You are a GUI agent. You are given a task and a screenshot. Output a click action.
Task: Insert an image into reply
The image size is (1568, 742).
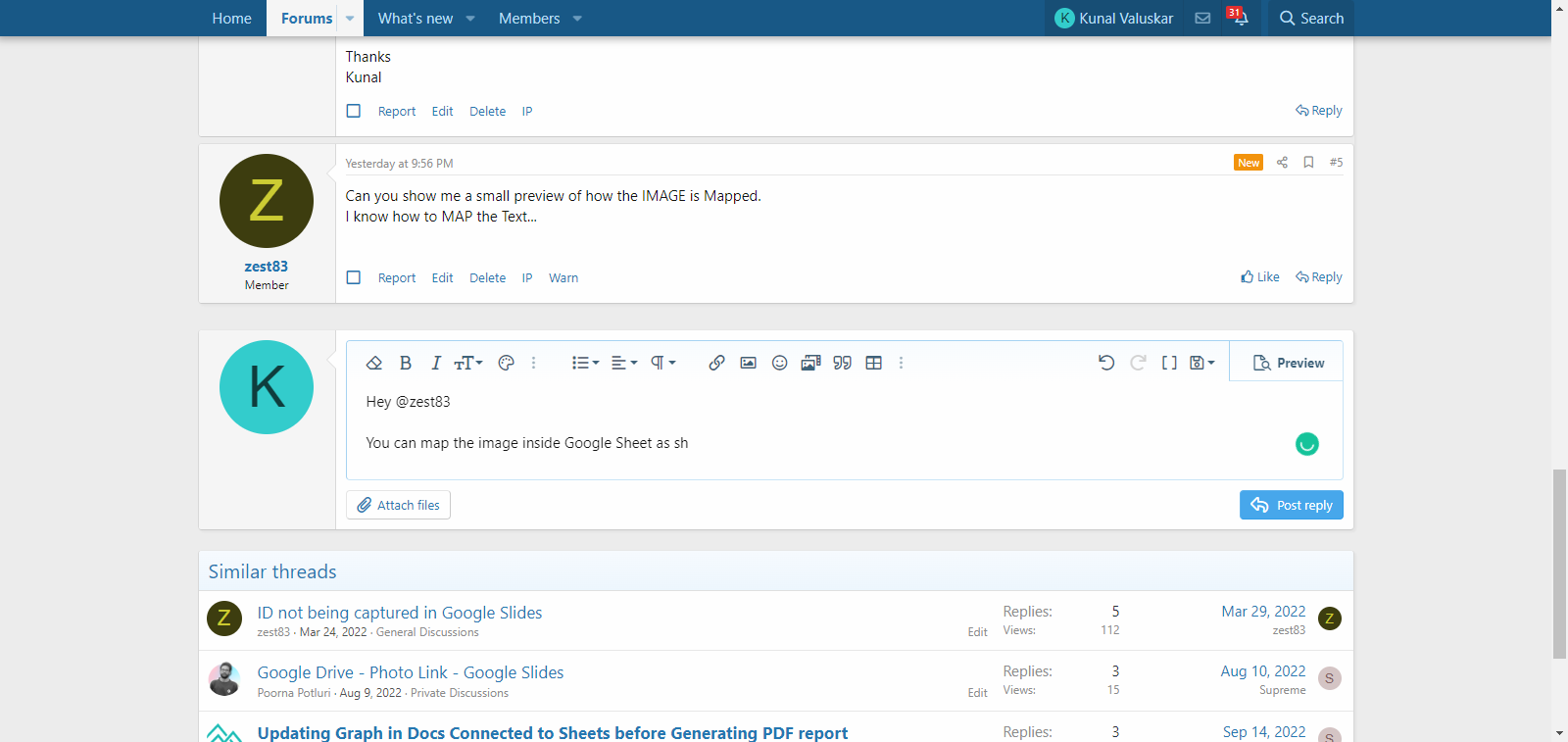(748, 363)
